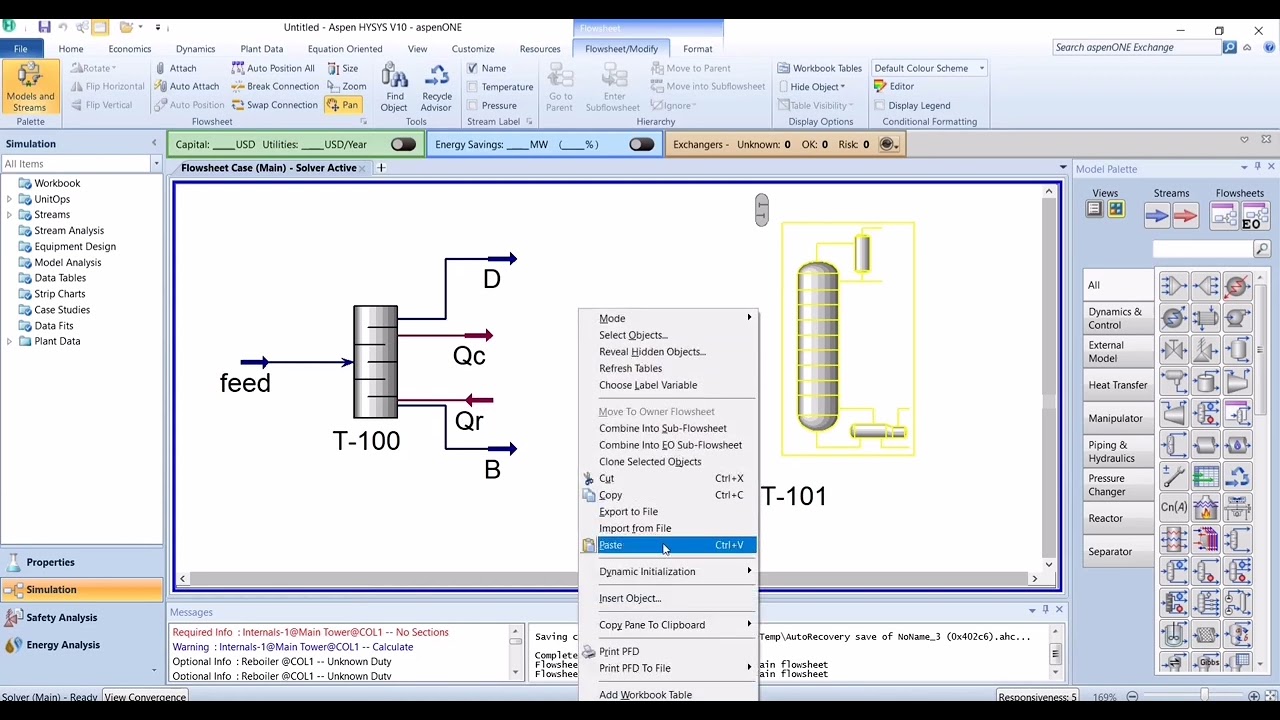Pick the Adjust wrench icon in the palette

(x=1174, y=478)
